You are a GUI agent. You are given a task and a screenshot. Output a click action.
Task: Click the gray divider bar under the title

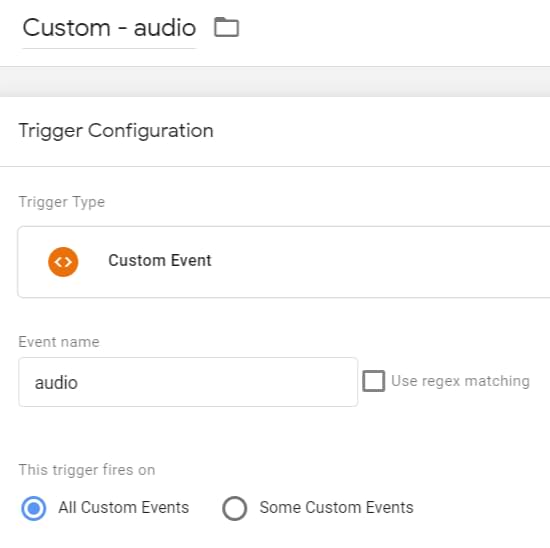[x=275, y=81]
